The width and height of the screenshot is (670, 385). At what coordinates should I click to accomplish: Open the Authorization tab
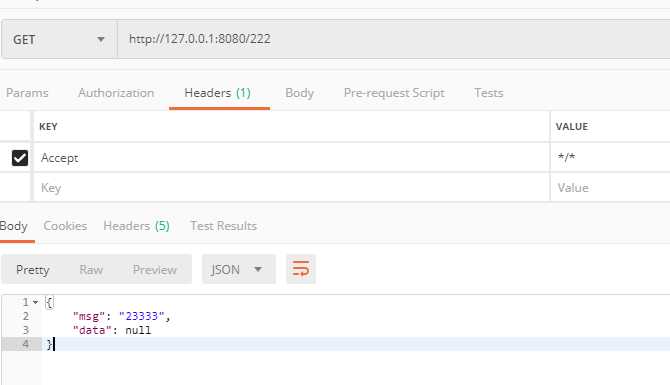pos(116,93)
